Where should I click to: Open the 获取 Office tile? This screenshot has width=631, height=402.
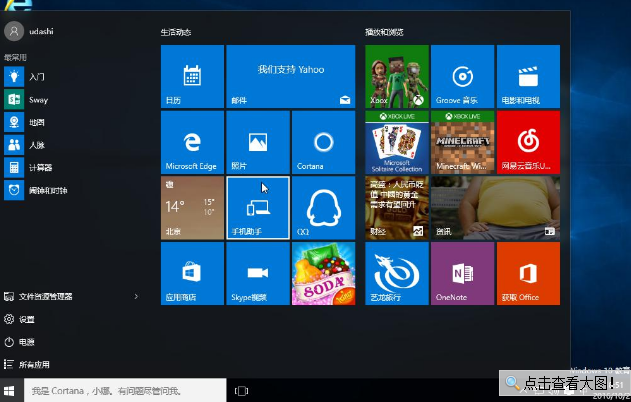click(528, 273)
